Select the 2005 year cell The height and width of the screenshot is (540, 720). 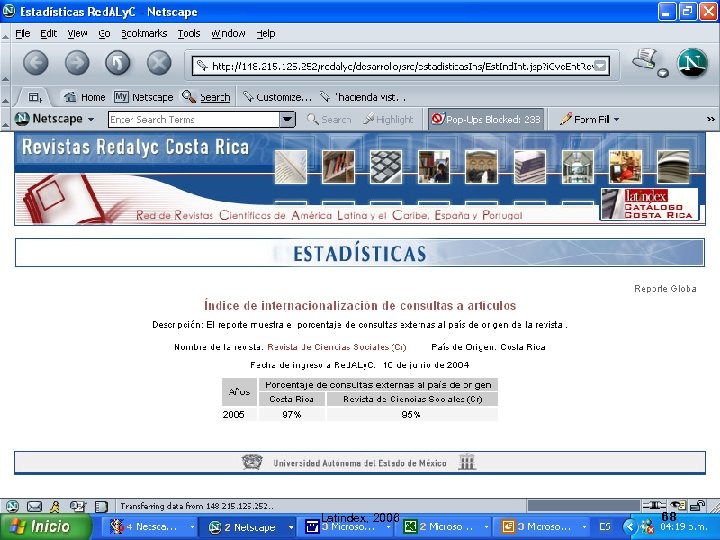point(239,415)
